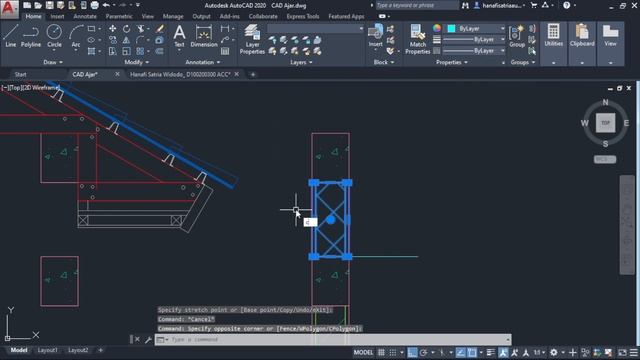Click the Group tool
The height and width of the screenshot is (360, 640).
(x=517, y=36)
